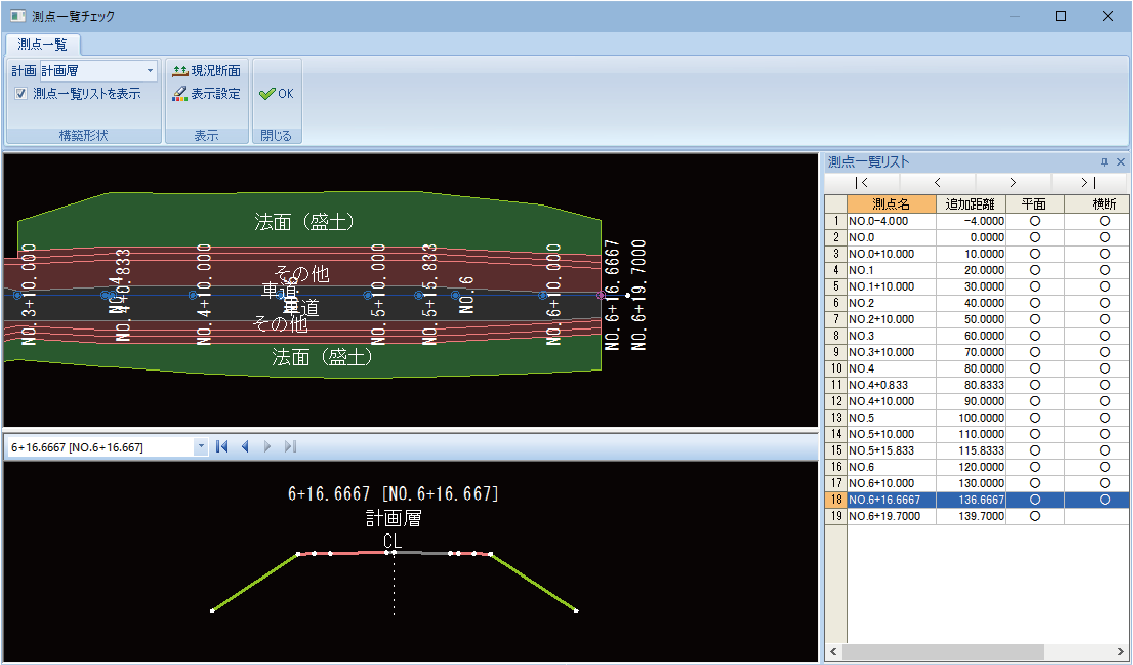Select station NO.3 in list

pos(891,336)
